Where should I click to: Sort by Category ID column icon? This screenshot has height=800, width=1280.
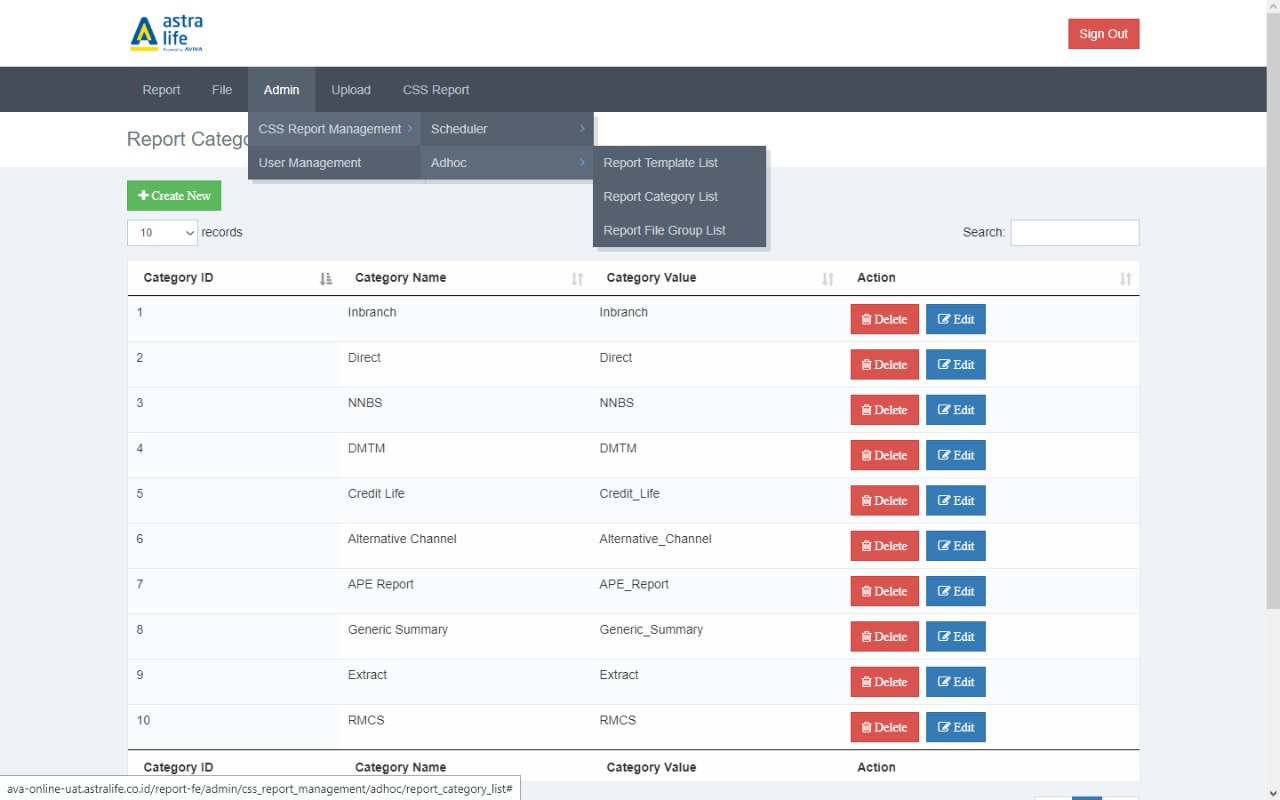(x=325, y=279)
